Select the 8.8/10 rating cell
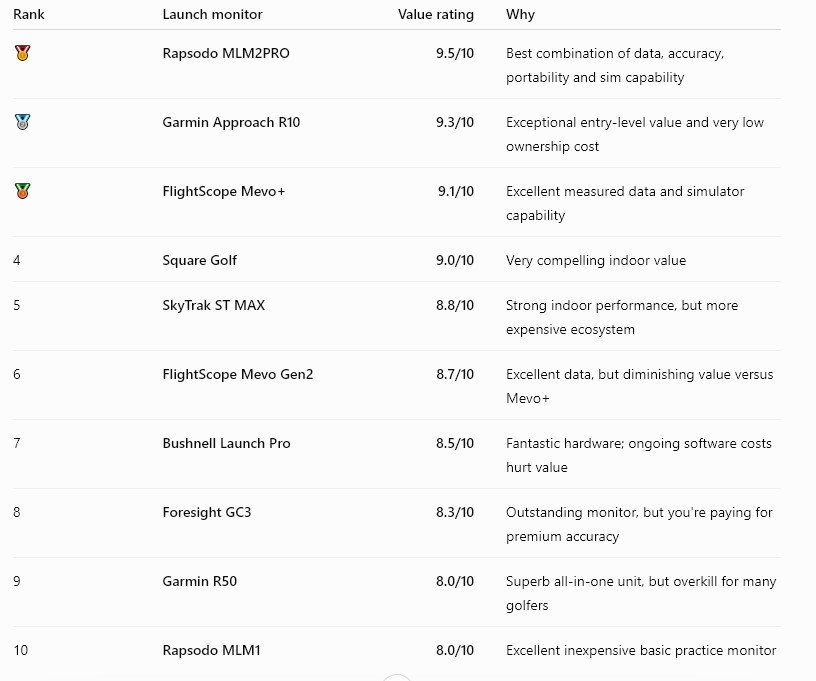The height and width of the screenshot is (681, 816). point(455,305)
